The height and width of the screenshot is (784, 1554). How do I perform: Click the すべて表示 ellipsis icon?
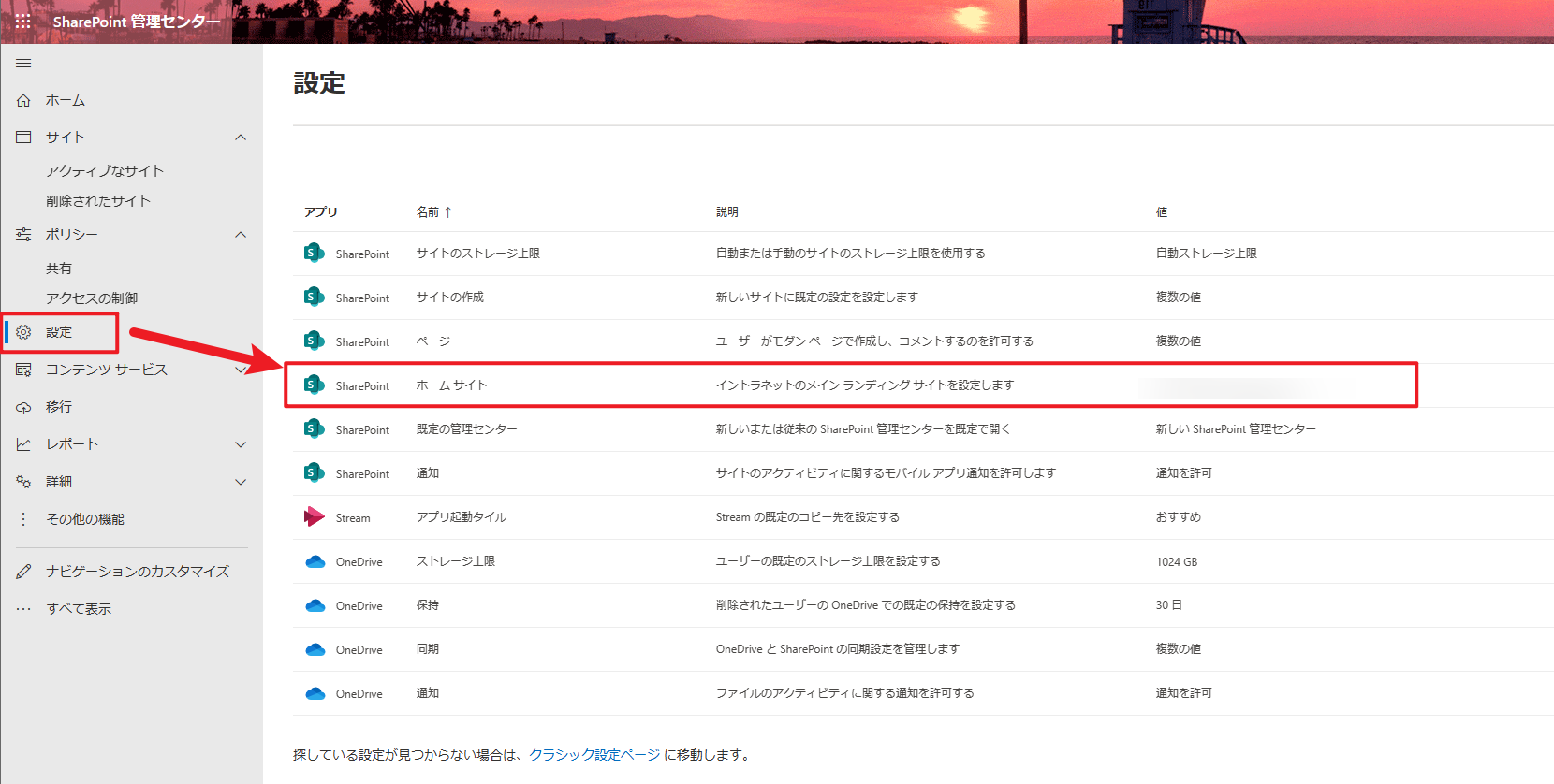(23, 609)
